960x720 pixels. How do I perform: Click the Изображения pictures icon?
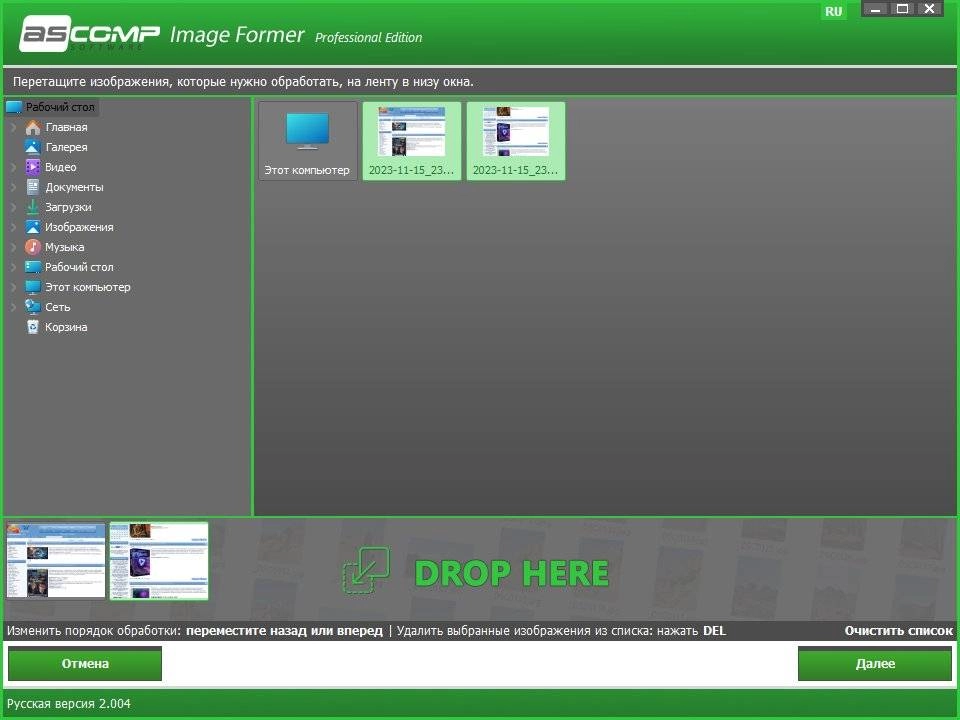[x=33, y=227]
